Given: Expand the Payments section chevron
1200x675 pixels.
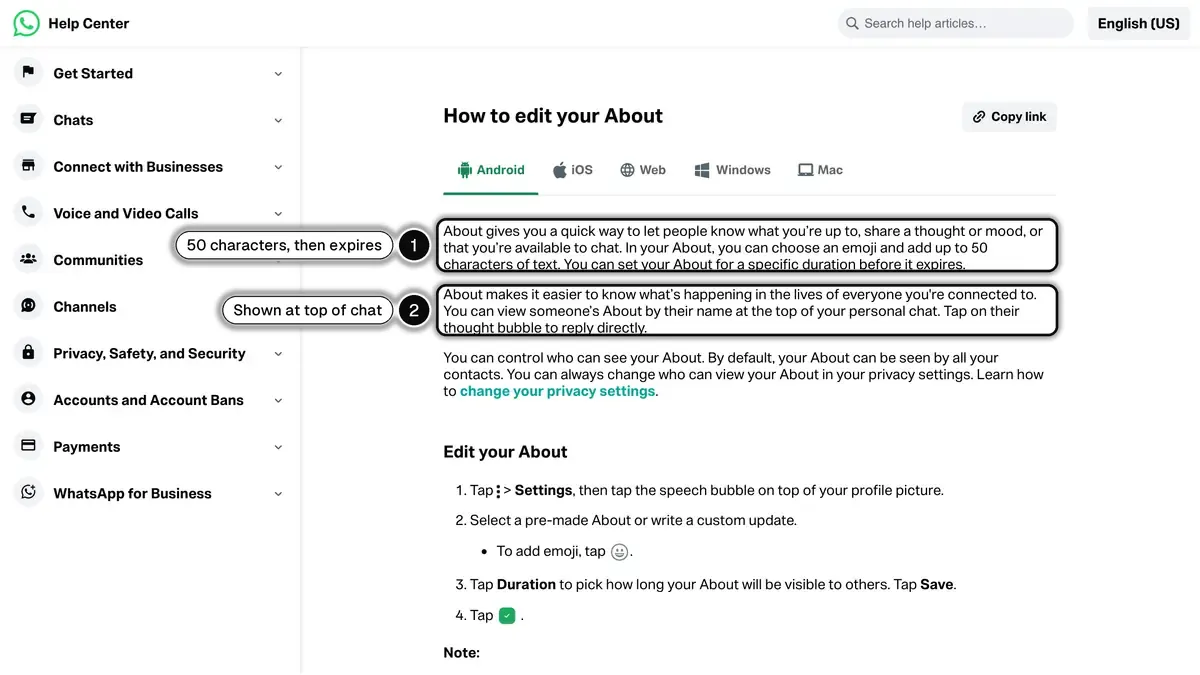Looking at the screenshot, I should tap(278, 447).
